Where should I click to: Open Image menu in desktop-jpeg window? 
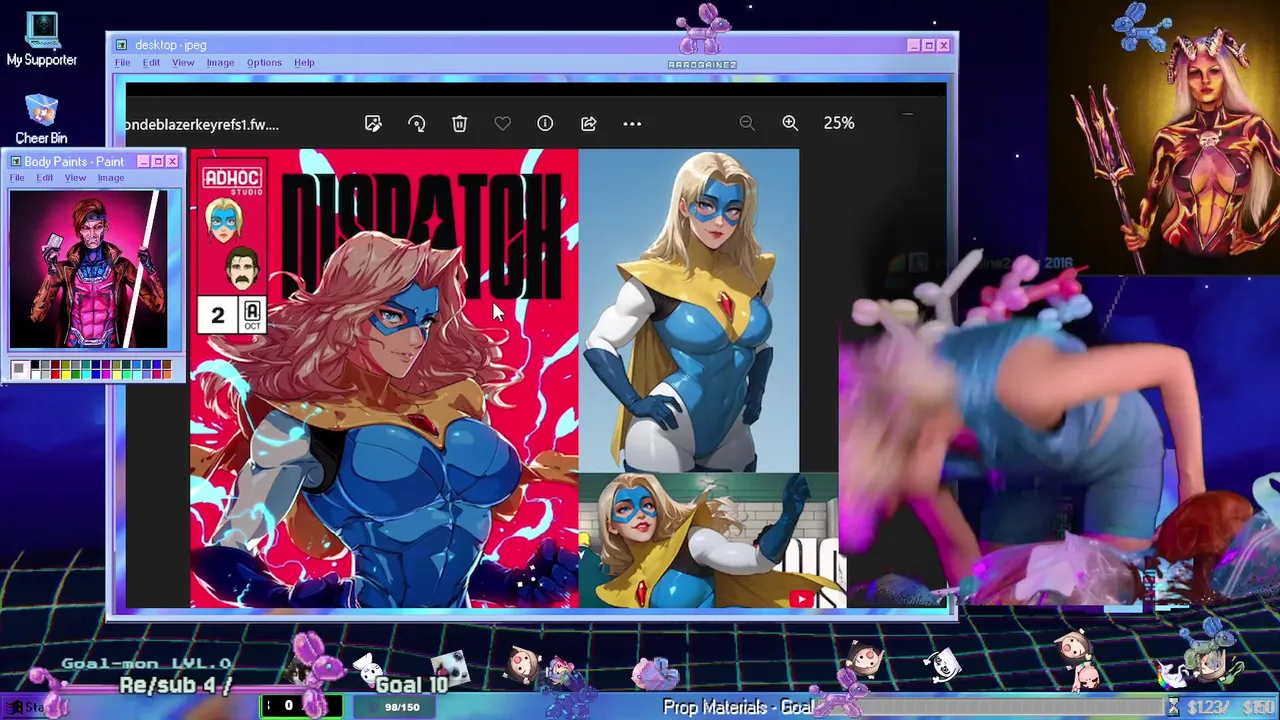click(x=220, y=62)
